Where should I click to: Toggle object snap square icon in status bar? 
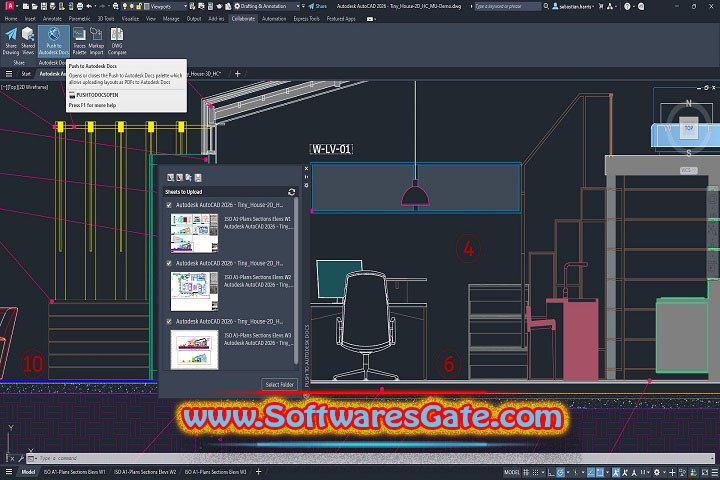(x=600, y=472)
